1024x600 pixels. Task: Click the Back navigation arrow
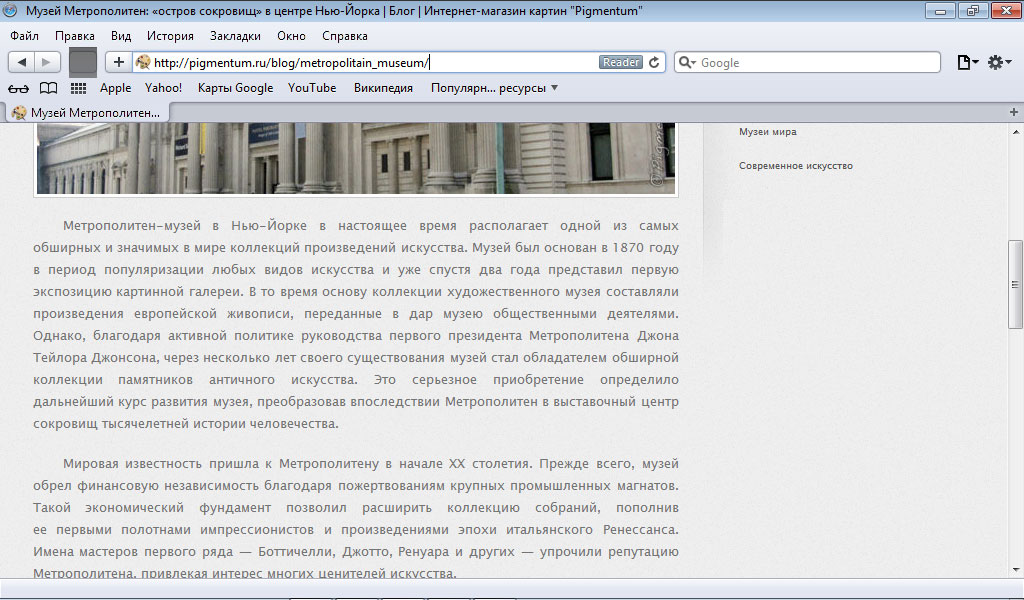(x=22, y=62)
